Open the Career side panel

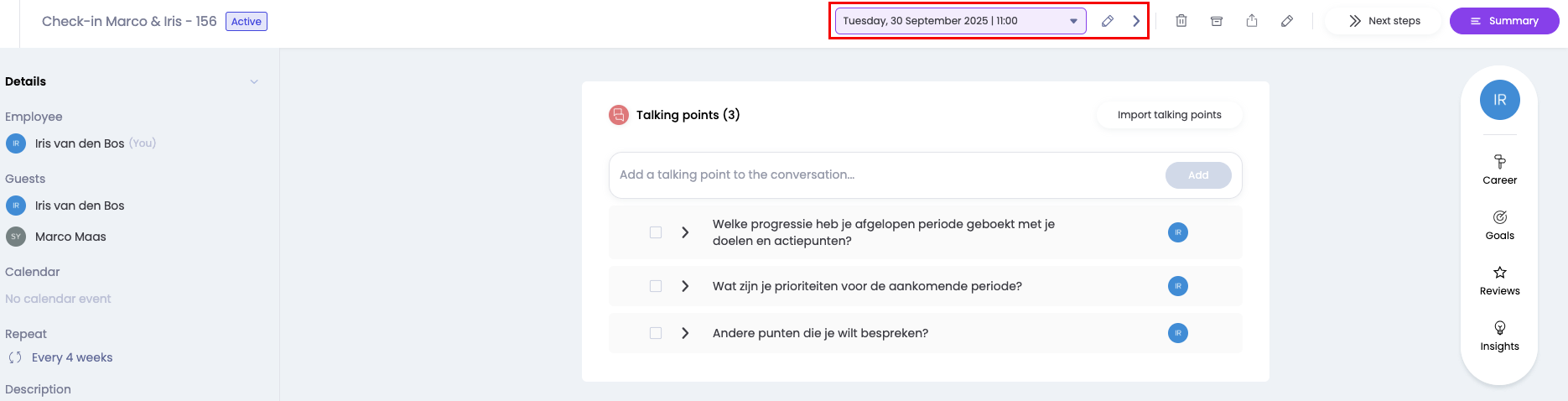point(1499,169)
